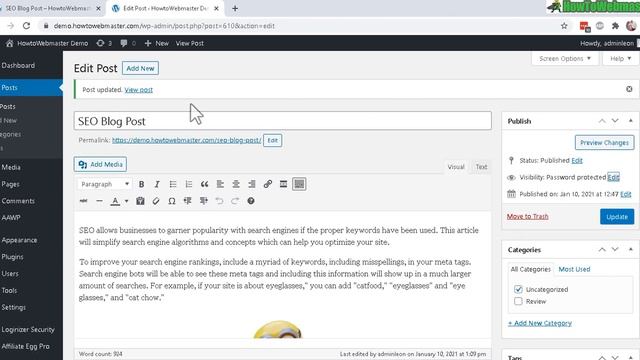Move Publish box down
The image size is (640, 360).
click(615, 121)
